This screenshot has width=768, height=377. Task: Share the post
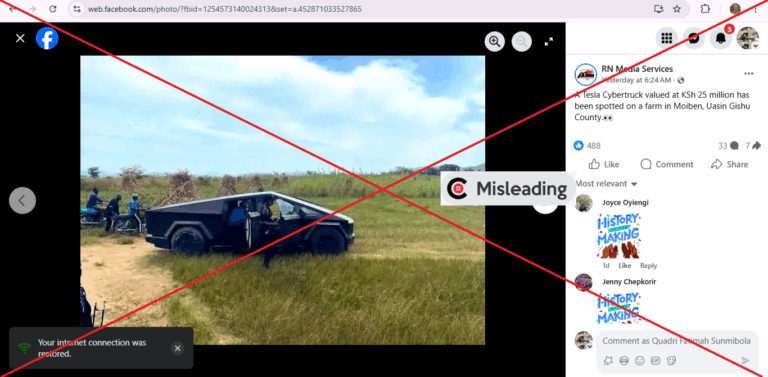pos(729,165)
